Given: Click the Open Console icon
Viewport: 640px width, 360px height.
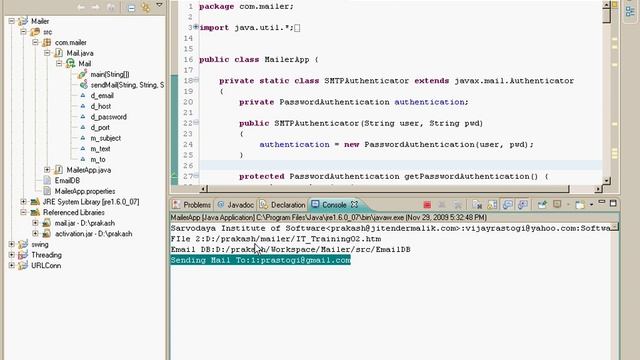Looking at the screenshot, I should pyautogui.click(x=580, y=204).
